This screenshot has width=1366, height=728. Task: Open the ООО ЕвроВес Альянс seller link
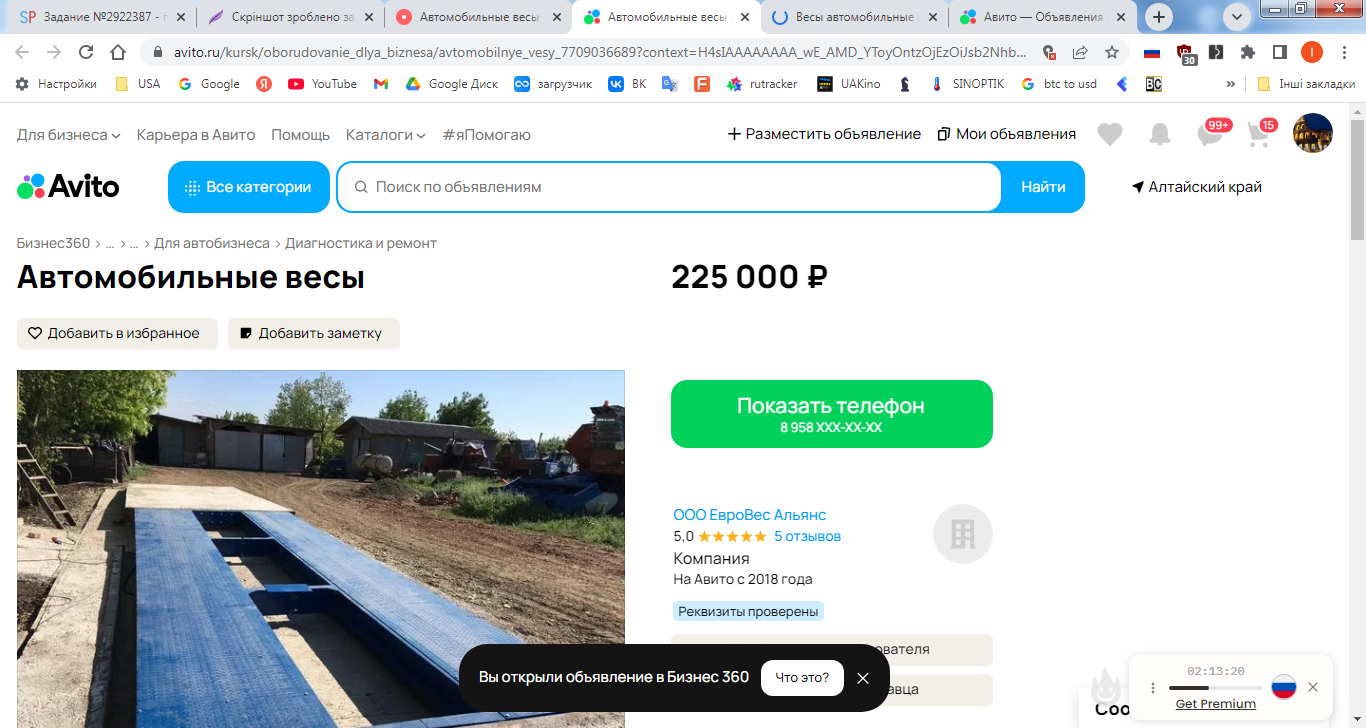click(x=749, y=515)
